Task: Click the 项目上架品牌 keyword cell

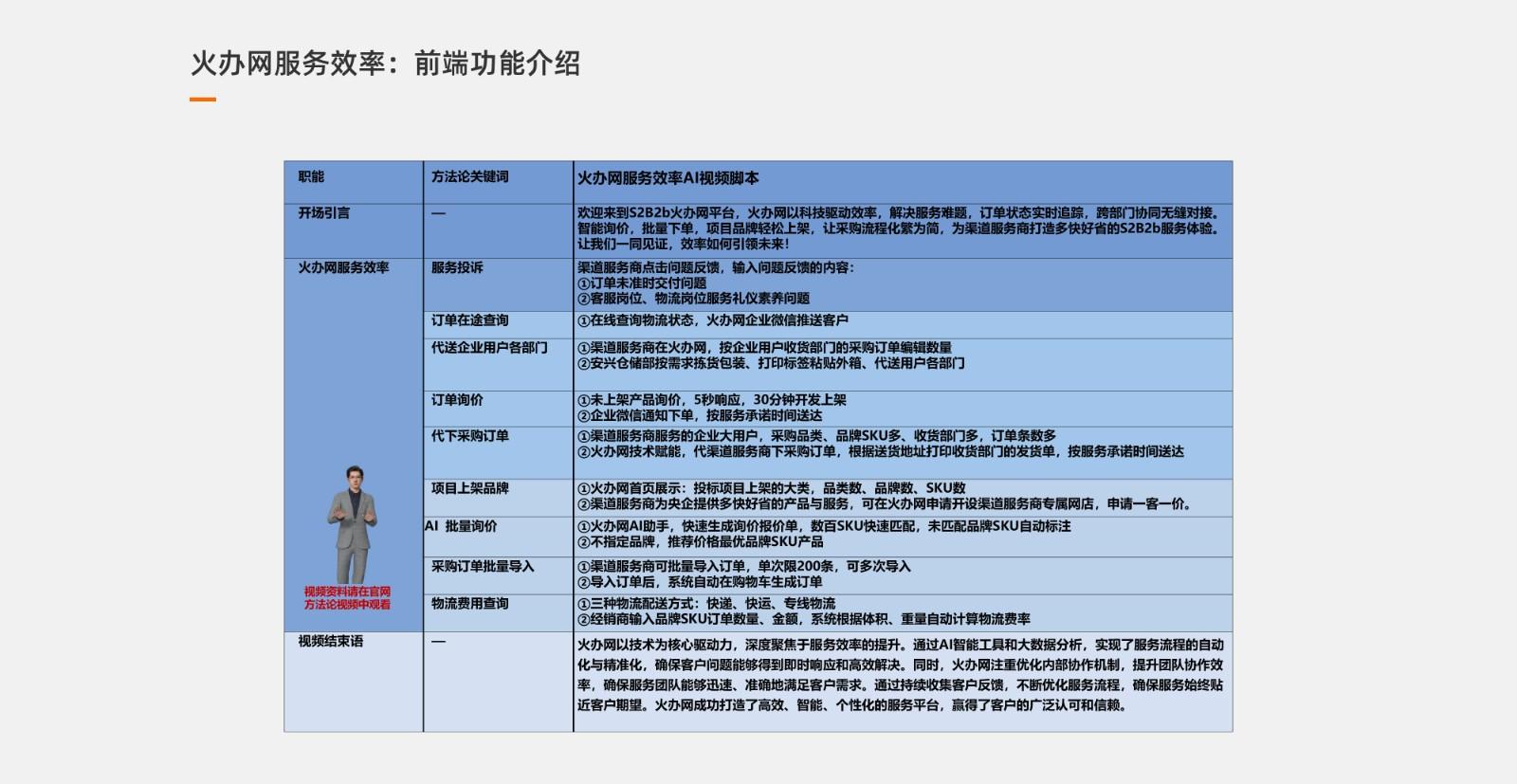Action: click(x=470, y=488)
